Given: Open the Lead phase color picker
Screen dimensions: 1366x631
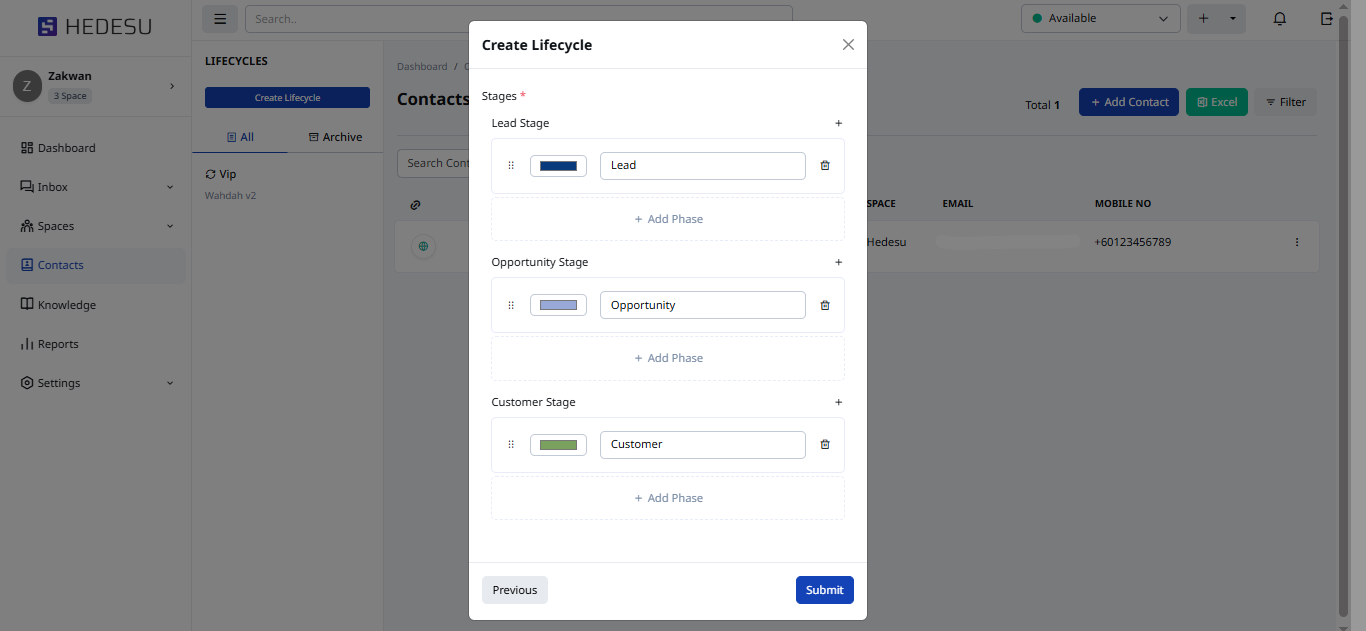Looking at the screenshot, I should [x=558, y=166].
